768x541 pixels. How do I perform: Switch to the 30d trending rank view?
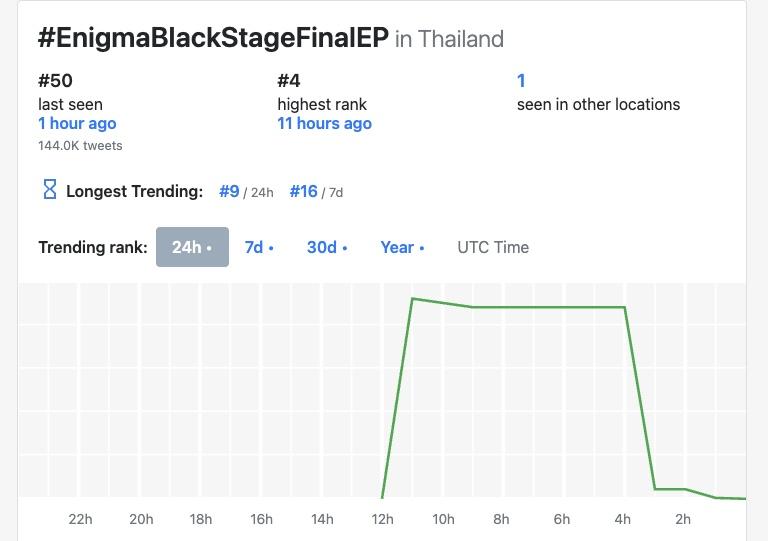point(327,247)
